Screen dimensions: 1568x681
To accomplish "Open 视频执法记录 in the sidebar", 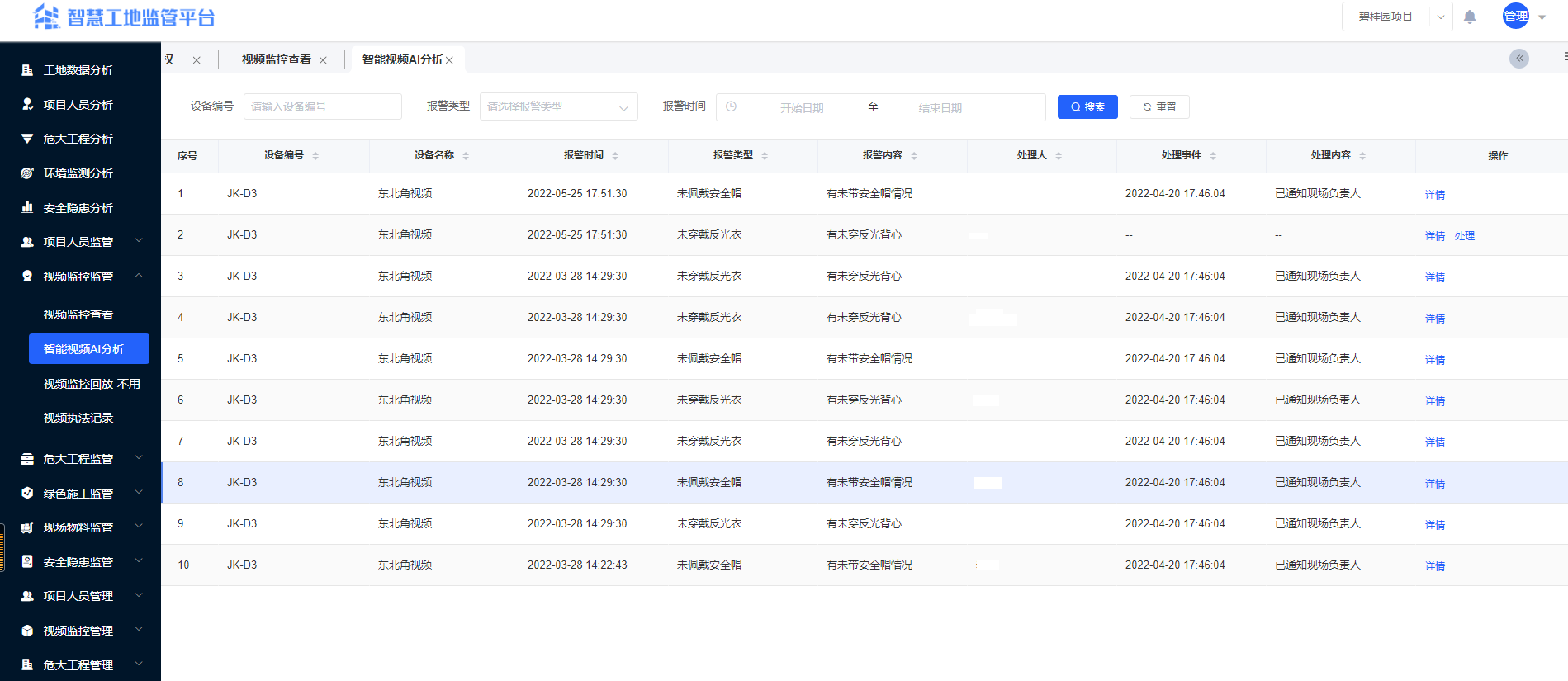I will tap(78, 418).
